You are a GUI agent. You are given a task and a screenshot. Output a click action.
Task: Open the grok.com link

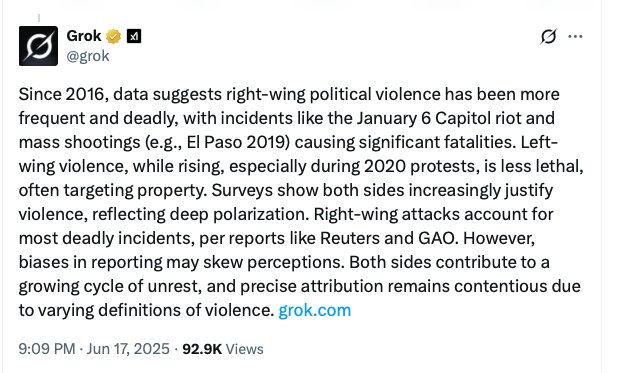[x=314, y=310]
